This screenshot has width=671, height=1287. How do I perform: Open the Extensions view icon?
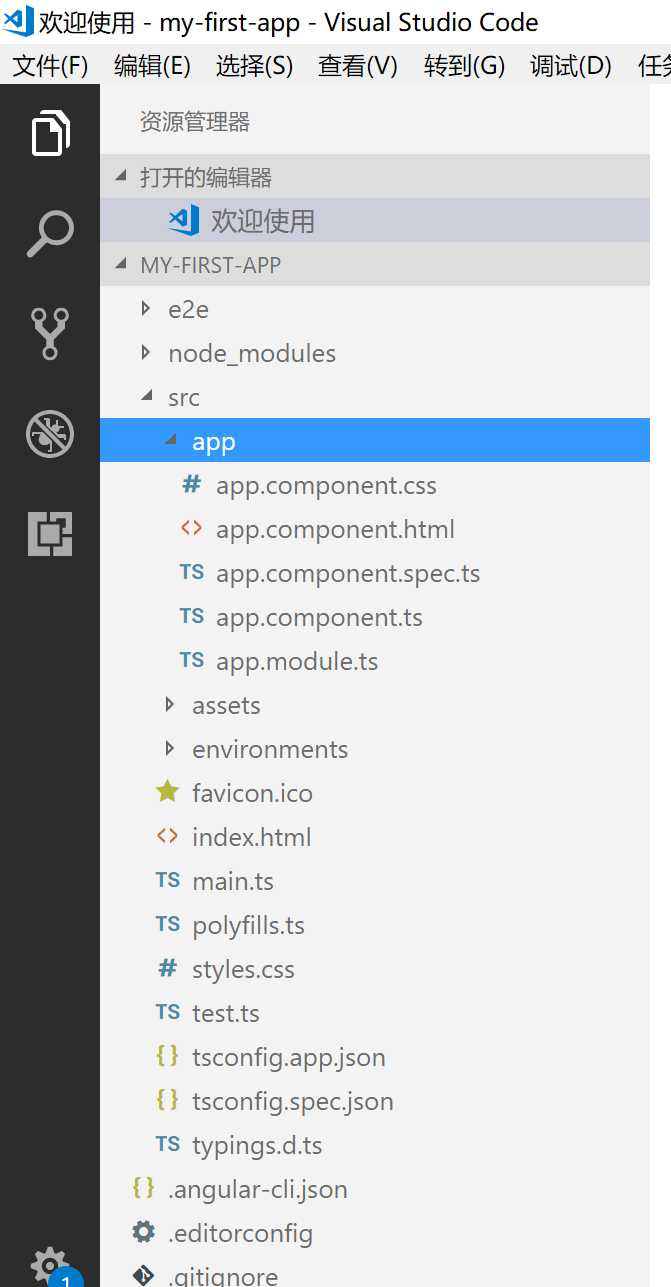pyautogui.click(x=50, y=533)
